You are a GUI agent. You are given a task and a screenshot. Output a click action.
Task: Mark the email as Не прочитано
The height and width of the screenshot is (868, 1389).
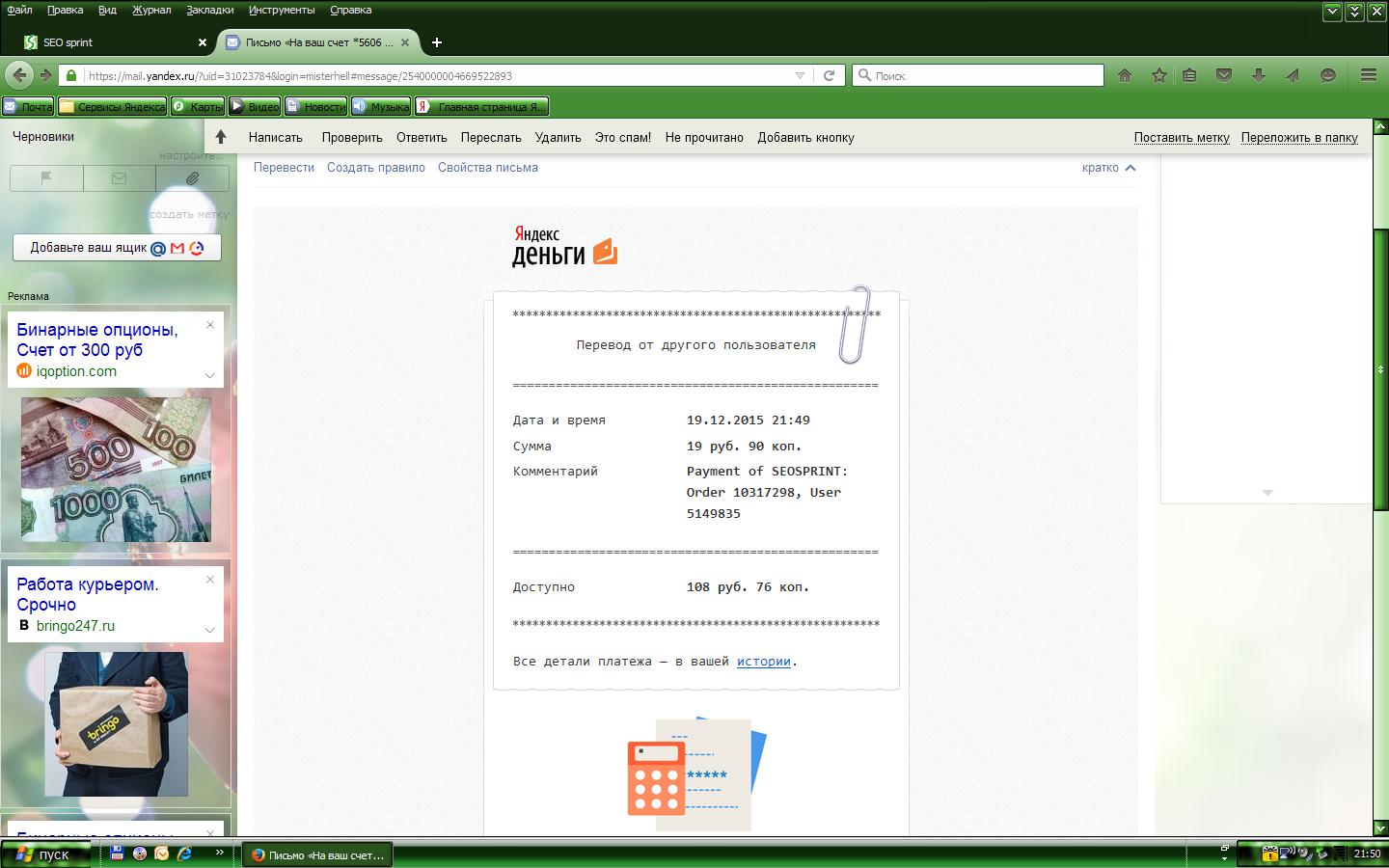704,137
